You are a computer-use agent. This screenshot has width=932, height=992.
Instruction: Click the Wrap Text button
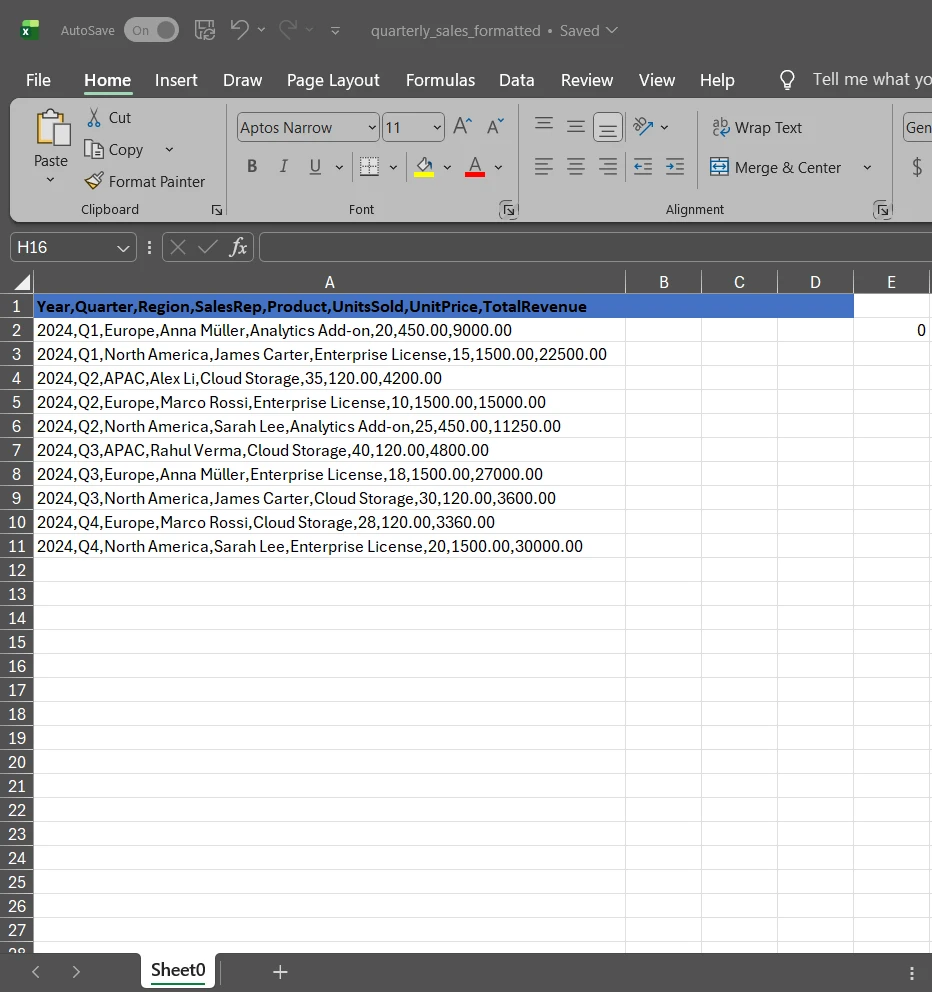(757, 127)
